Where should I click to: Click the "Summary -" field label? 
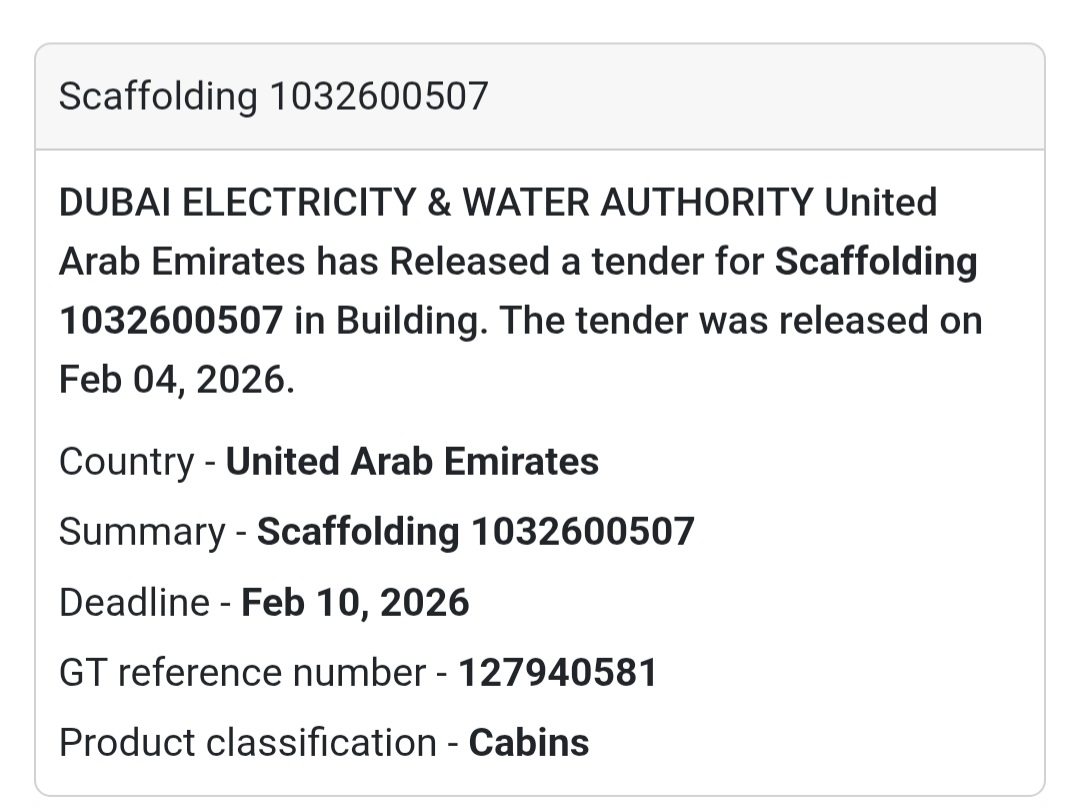pos(153,532)
